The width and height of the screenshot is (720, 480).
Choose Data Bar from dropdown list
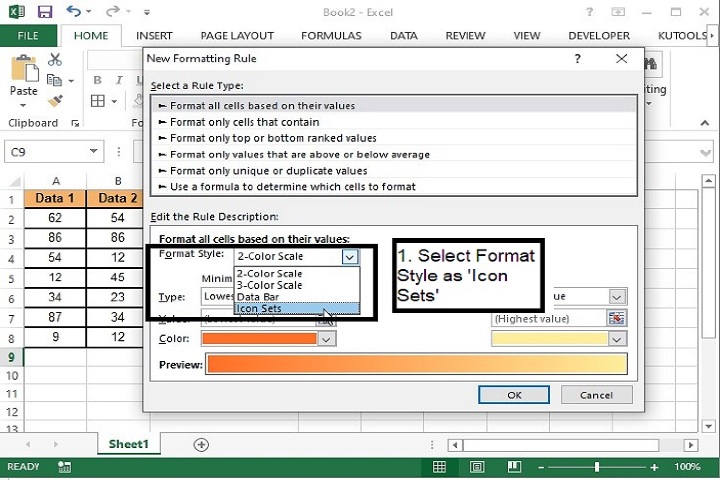coord(297,297)
